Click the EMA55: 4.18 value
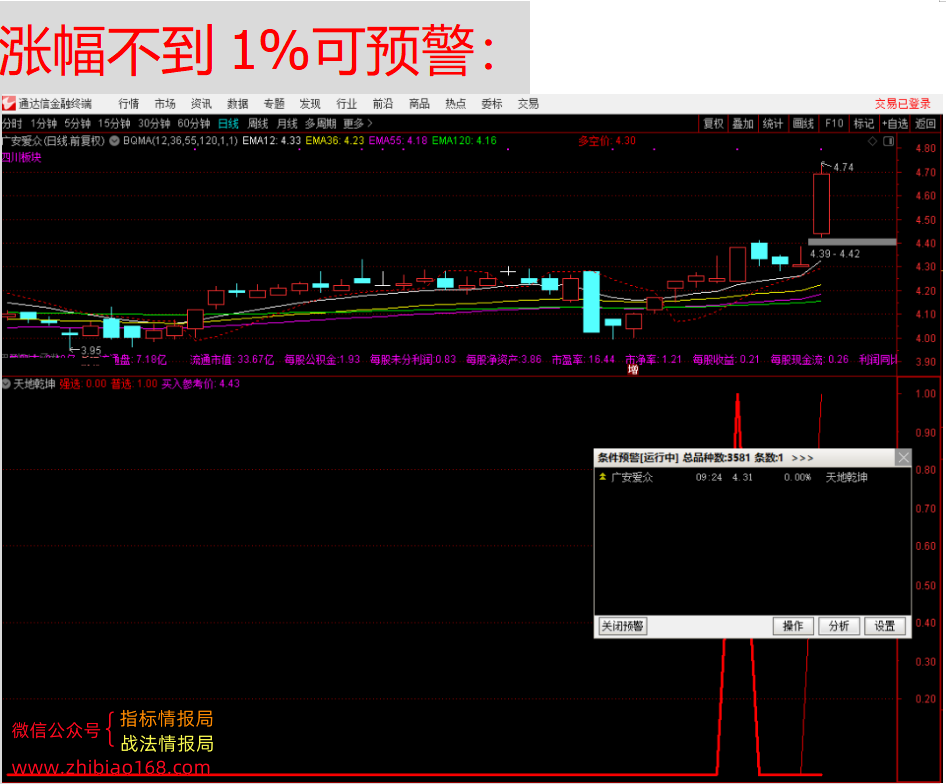 (x=398, y=141)
